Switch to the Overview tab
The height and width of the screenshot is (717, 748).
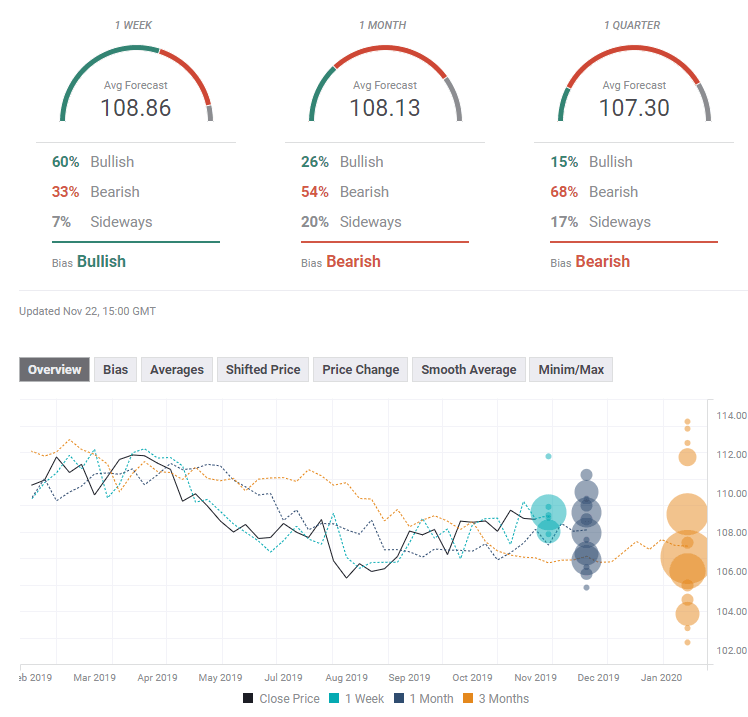[55, 370]
